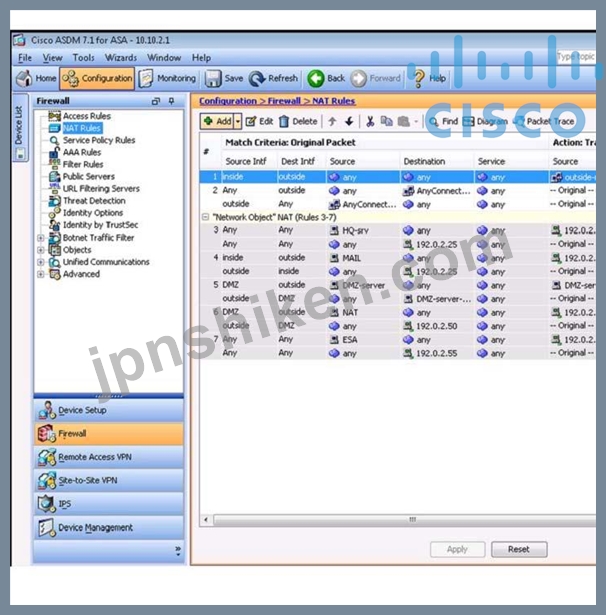Open the Tools menu
Screen dimensions: 606x615
(x=84, y=58)
